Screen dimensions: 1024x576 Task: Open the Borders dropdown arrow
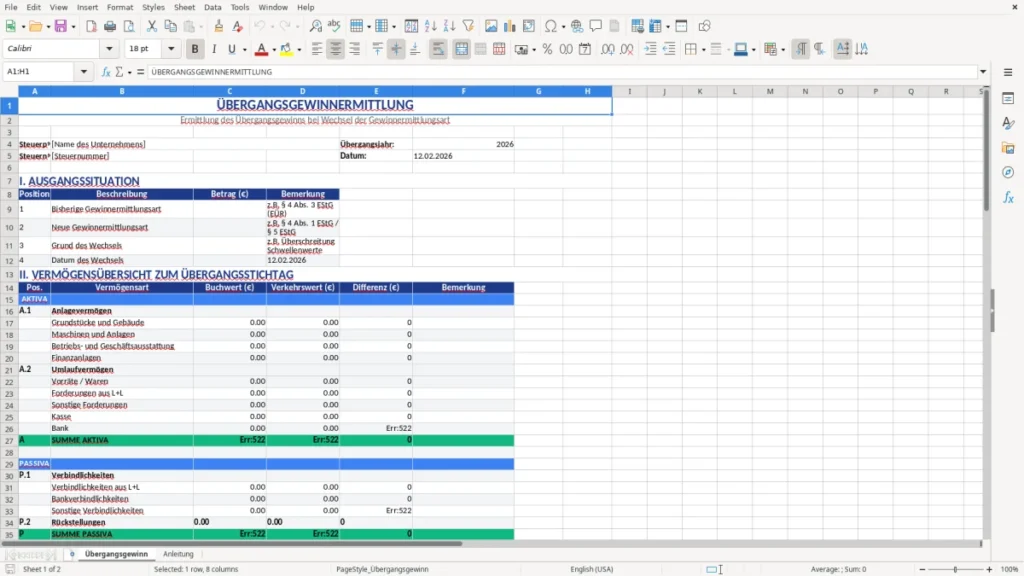(x=703, y=50)
